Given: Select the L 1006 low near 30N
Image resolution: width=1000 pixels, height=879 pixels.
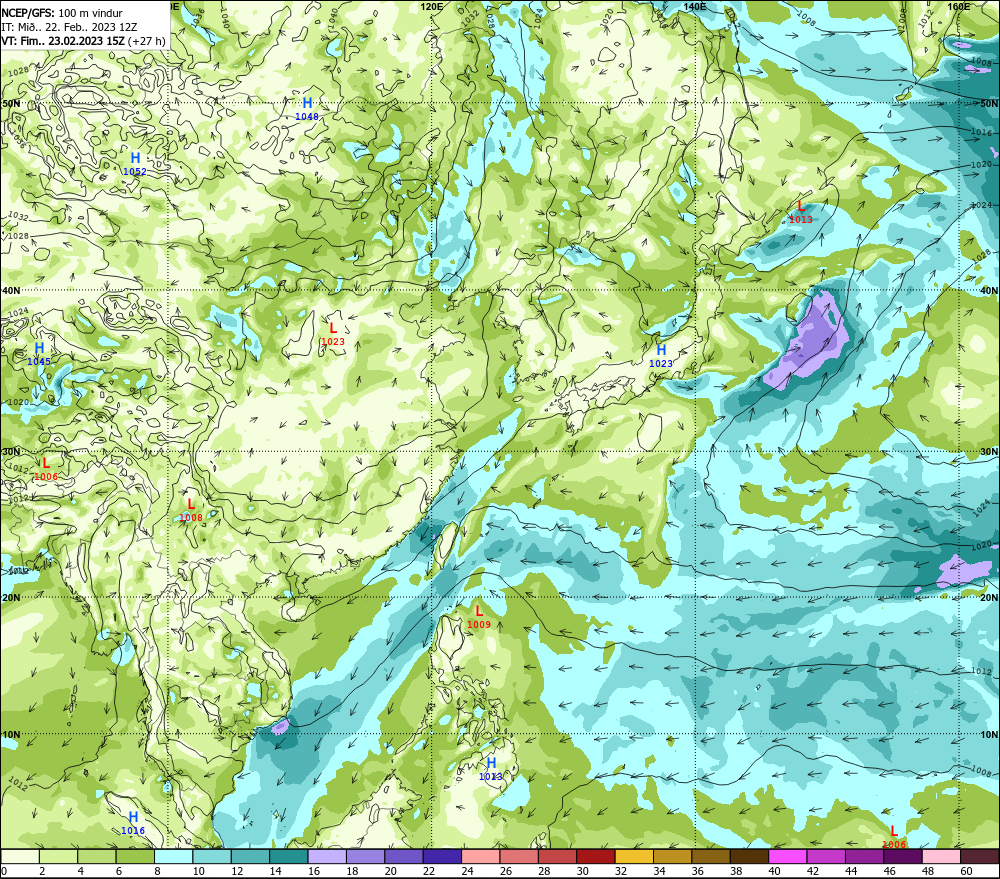Looking at the screenshot, I should tap(45, 469).
